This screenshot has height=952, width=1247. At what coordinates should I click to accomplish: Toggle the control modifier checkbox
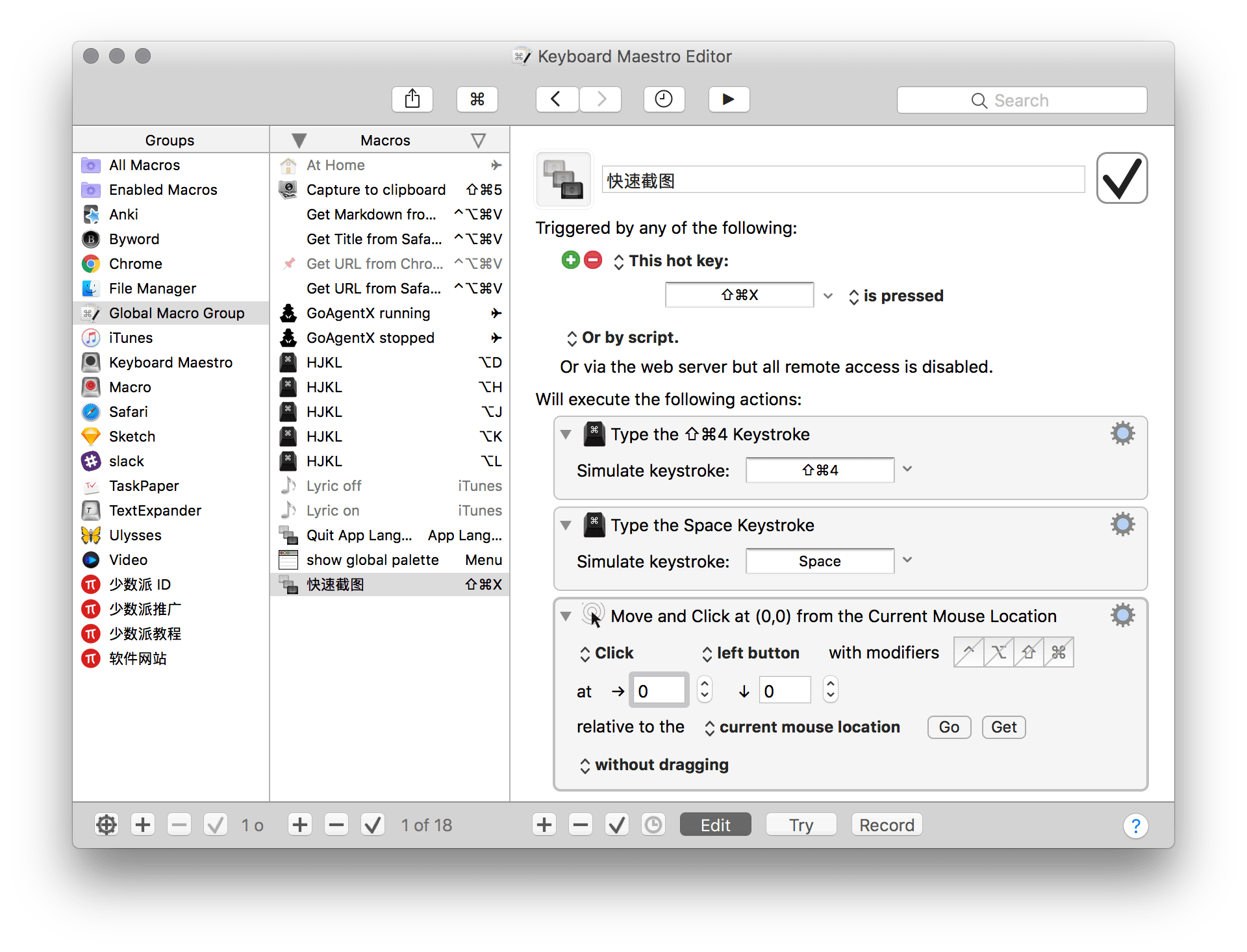[x=968, y=653]
